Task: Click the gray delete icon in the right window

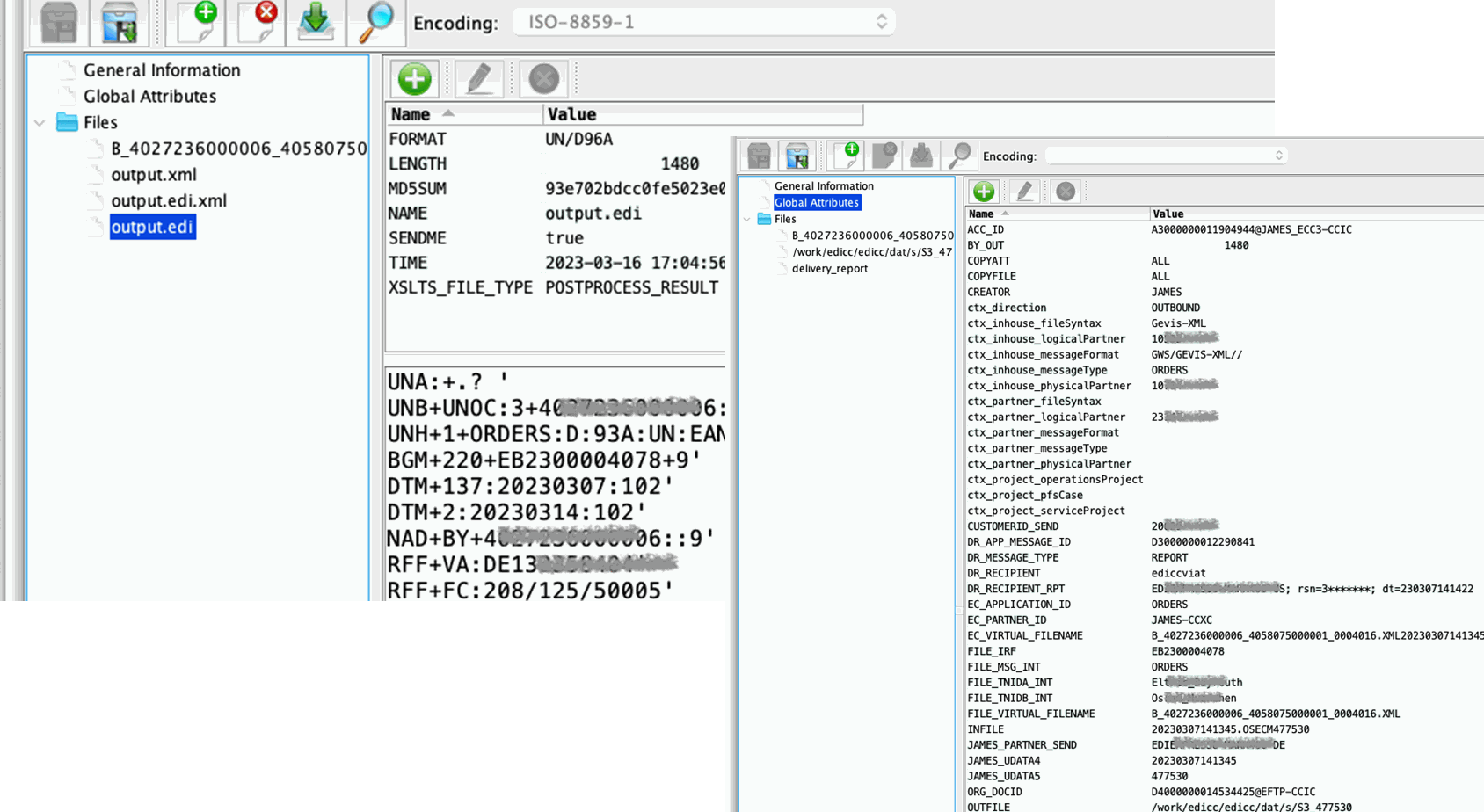Action: [1066, 191]
